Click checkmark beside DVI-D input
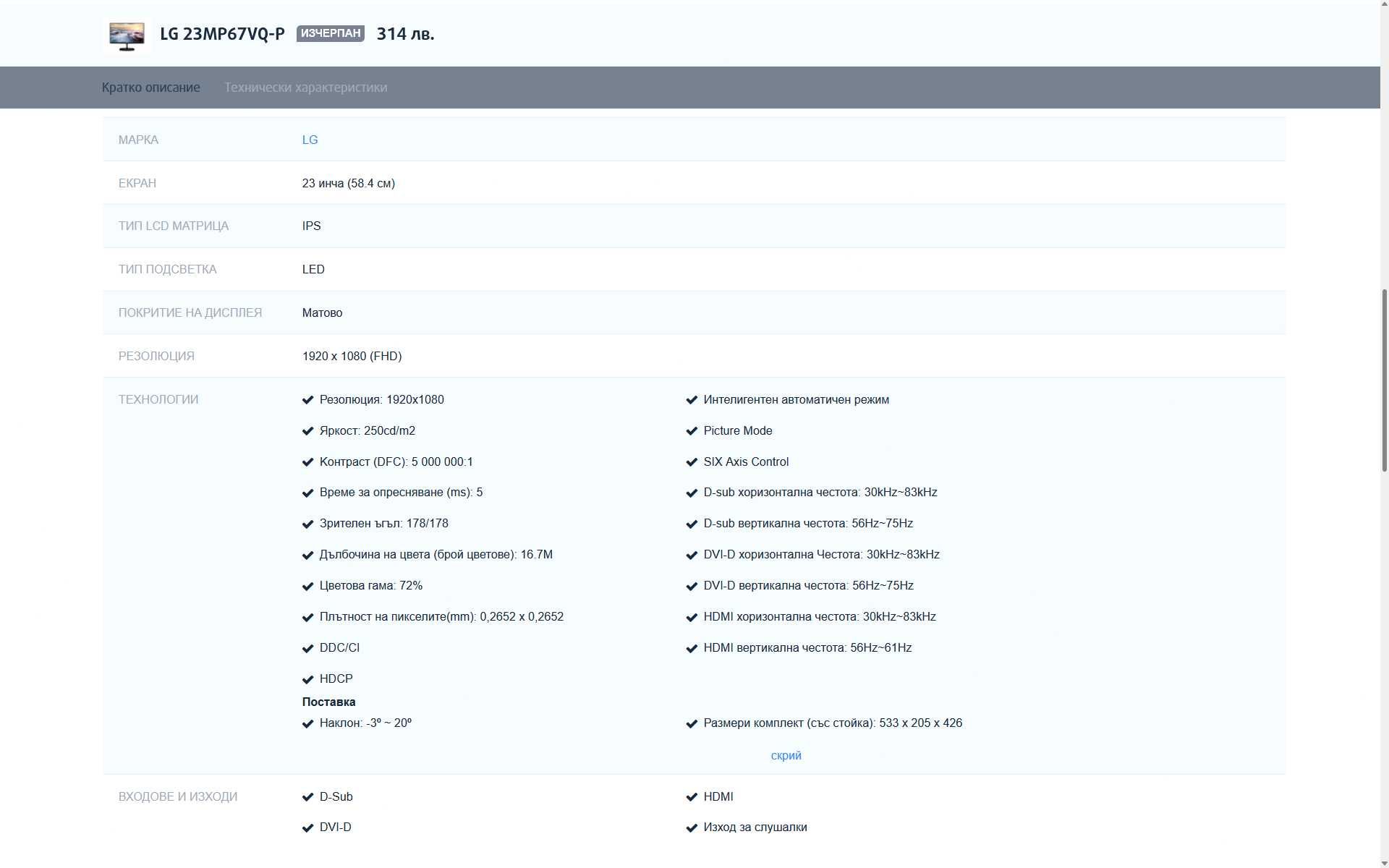1389x868 pixels. point(307,827)
